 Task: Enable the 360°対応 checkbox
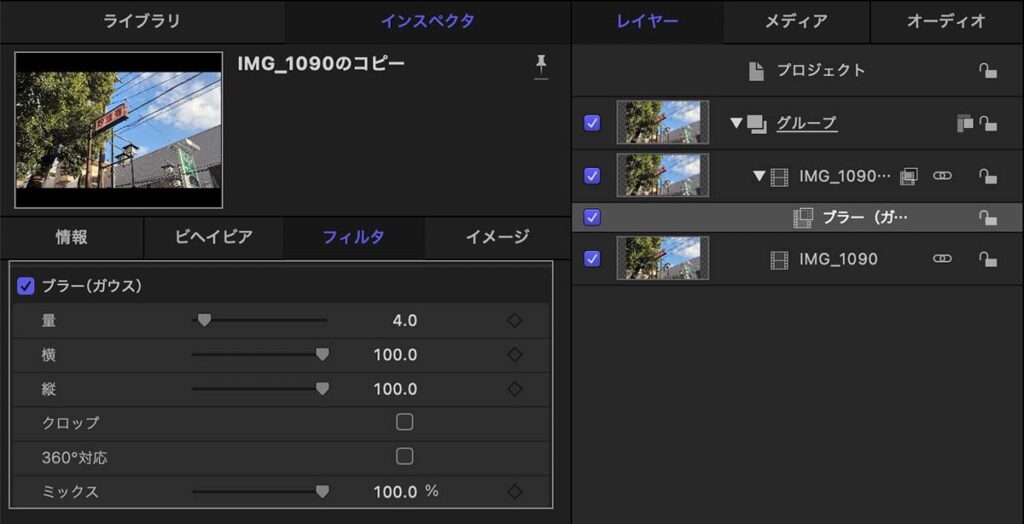(404, 457)
